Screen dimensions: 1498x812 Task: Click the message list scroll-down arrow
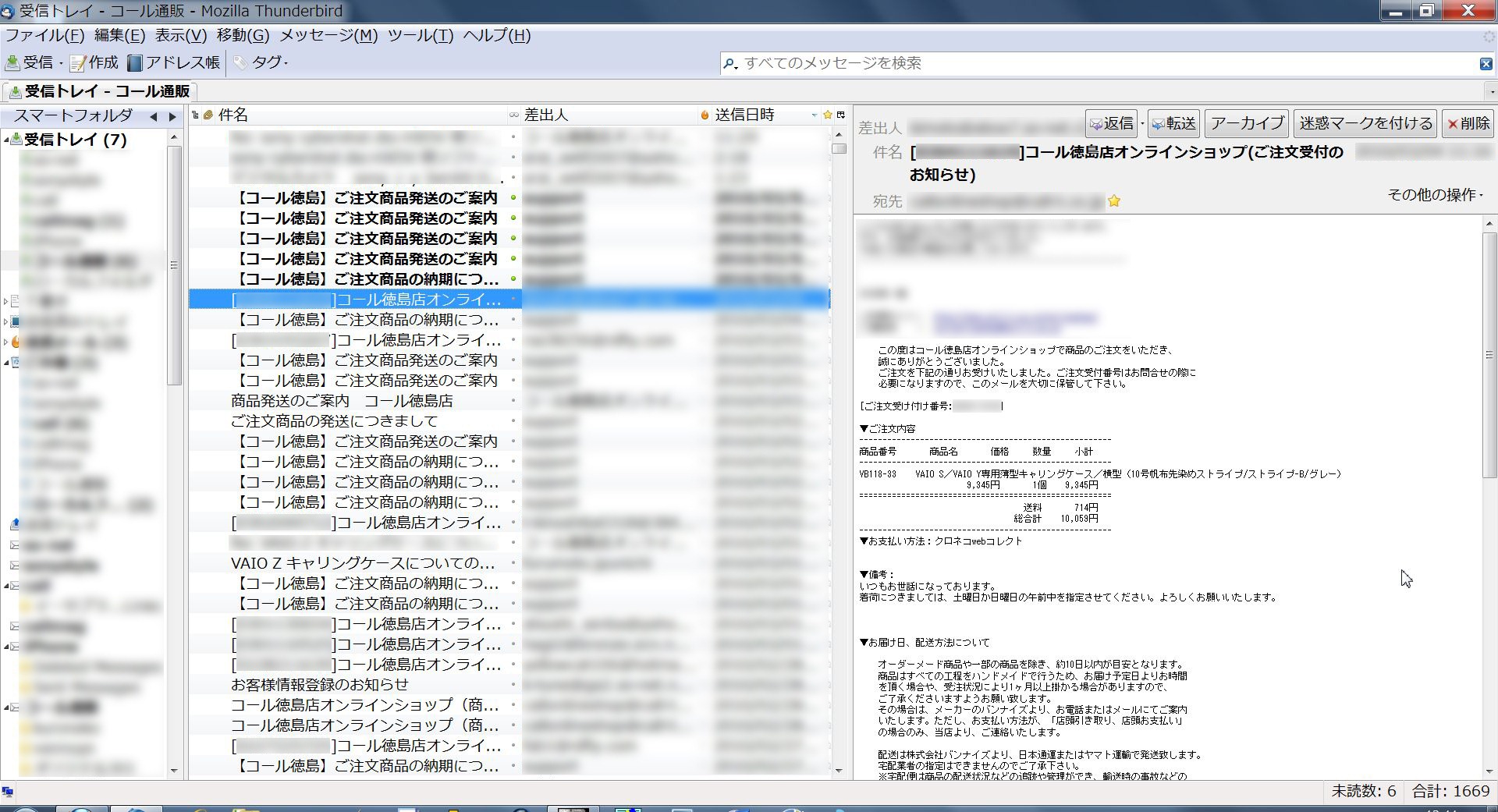coord(840,771)
